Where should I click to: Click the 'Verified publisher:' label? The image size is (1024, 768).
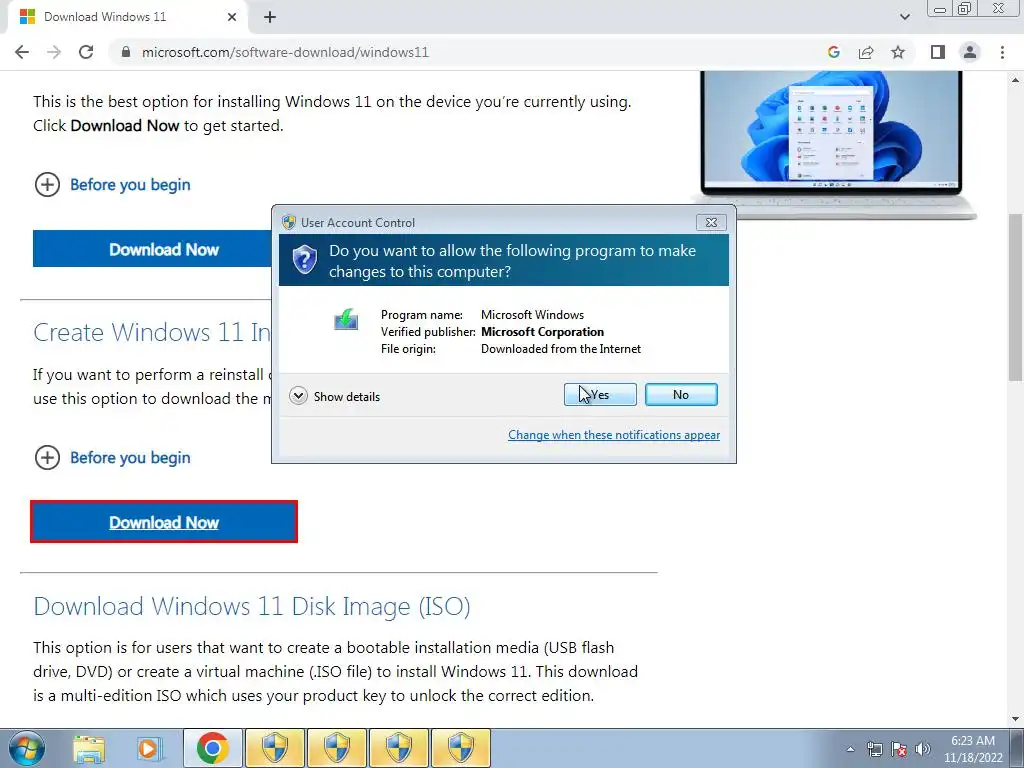click(x=428, y=332)
